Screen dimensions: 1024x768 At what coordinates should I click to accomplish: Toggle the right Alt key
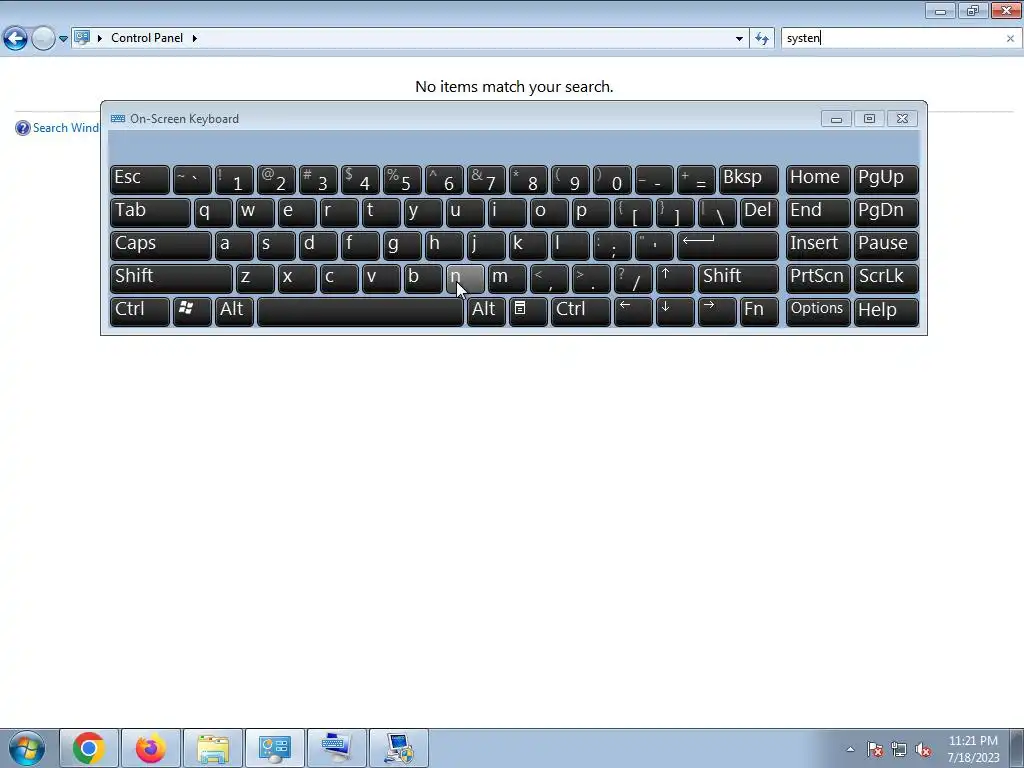click(x=486, y=312)
